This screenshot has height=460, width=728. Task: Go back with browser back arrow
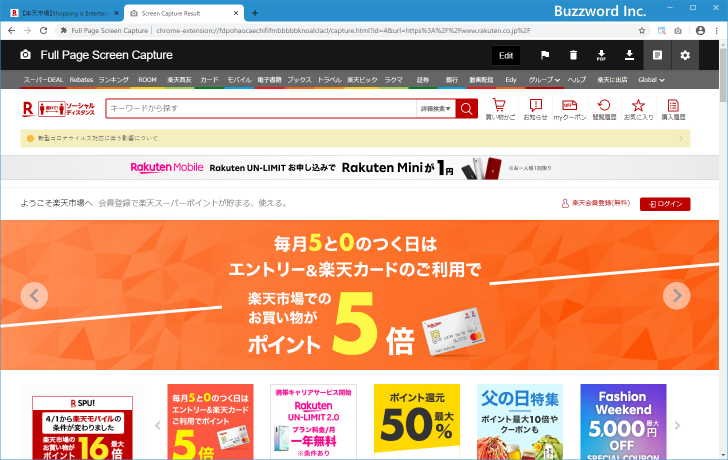click(12, 31)
